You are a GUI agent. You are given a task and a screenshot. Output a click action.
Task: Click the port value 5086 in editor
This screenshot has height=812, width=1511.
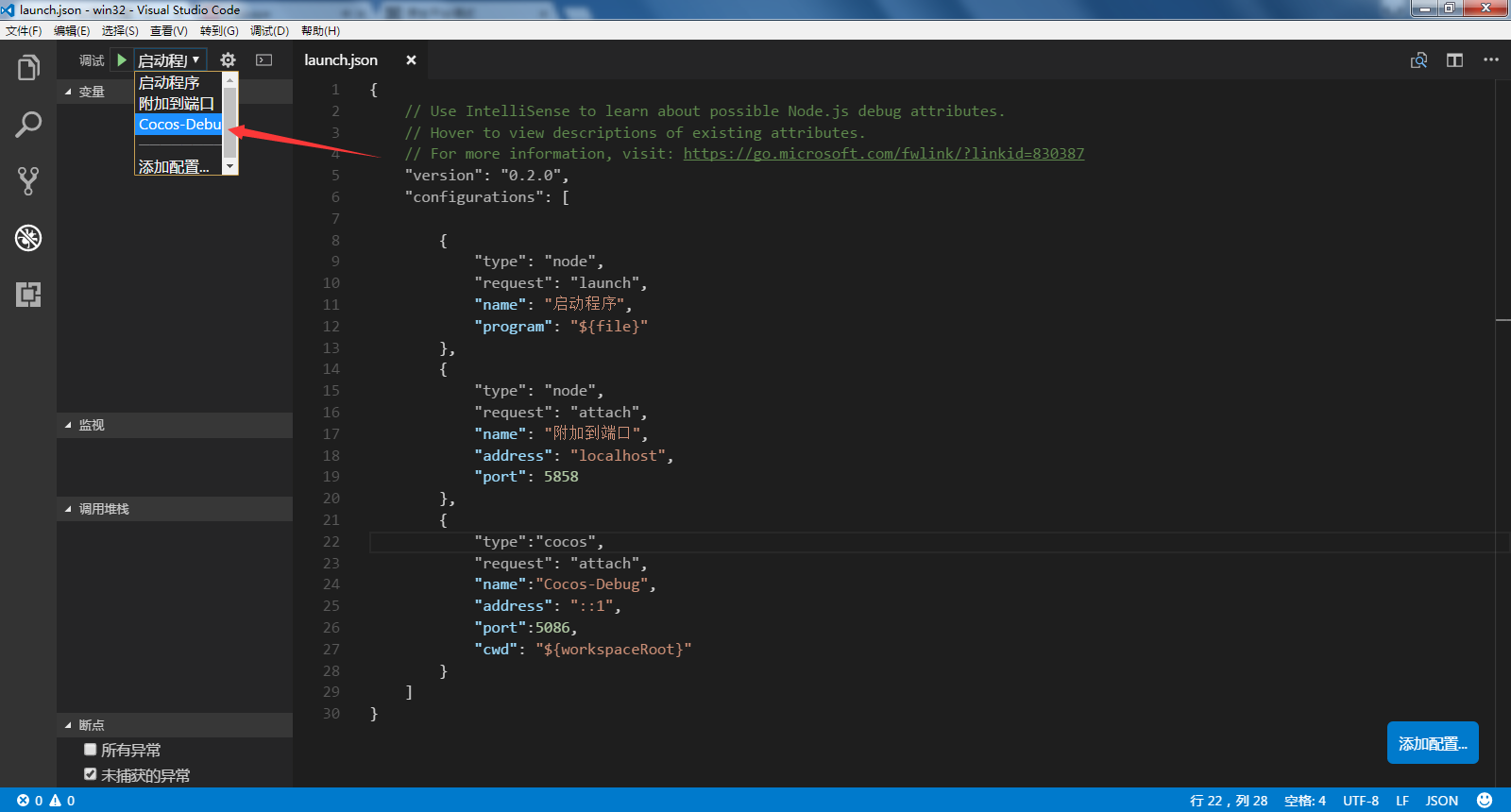[x=552, y=628]
